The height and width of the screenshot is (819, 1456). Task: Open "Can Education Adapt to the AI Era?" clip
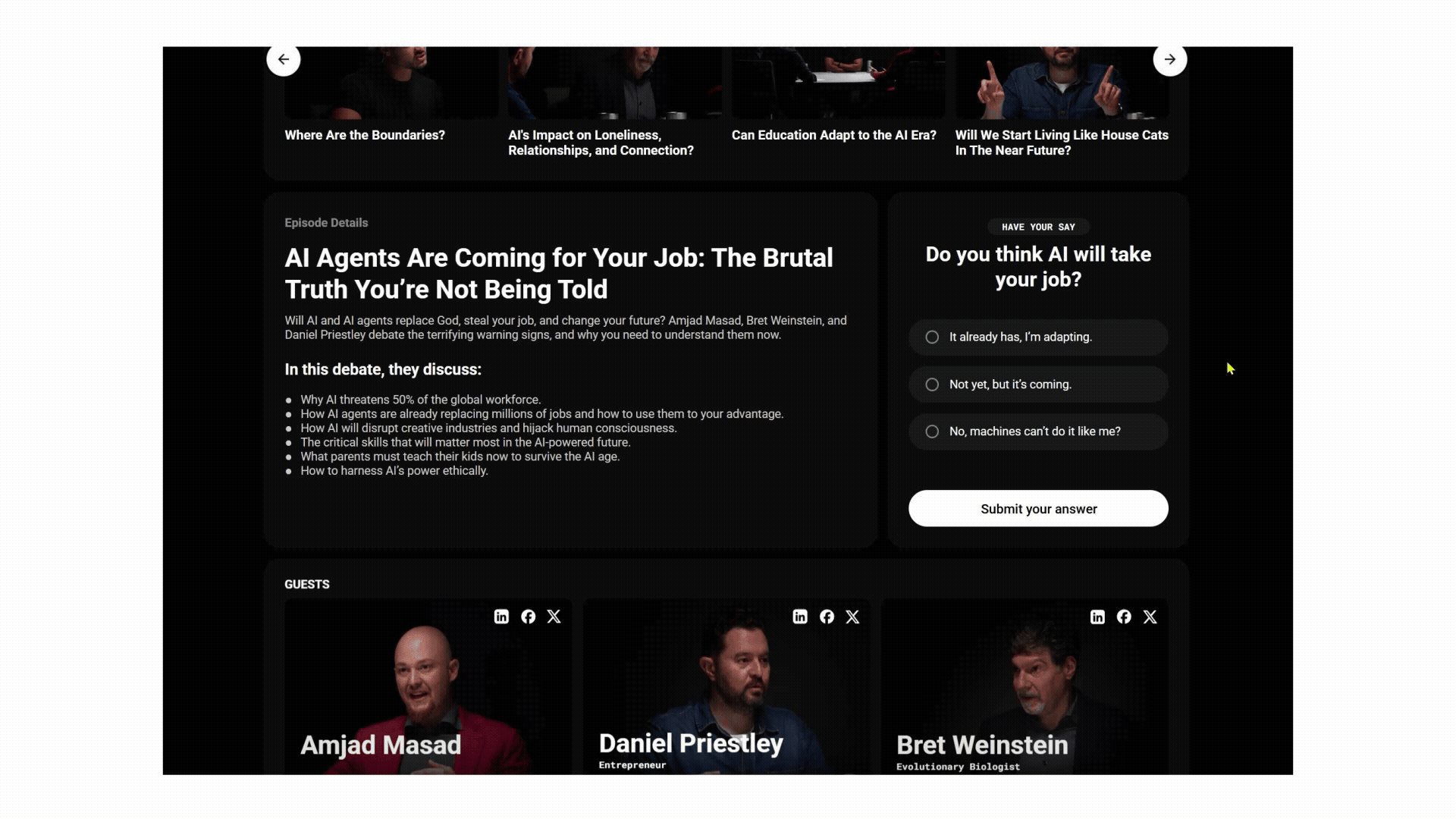(x=834, y=135)
